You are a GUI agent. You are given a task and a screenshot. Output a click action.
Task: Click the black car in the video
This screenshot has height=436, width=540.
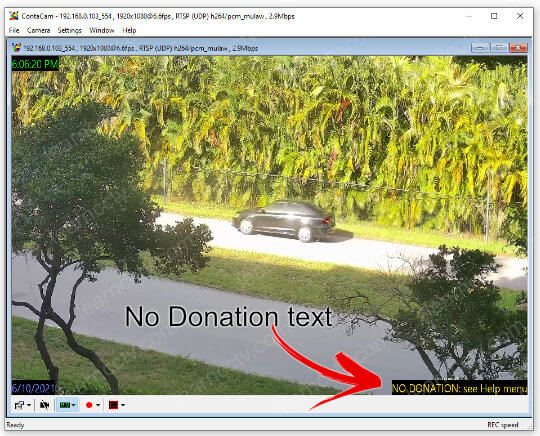pos(284,221)
